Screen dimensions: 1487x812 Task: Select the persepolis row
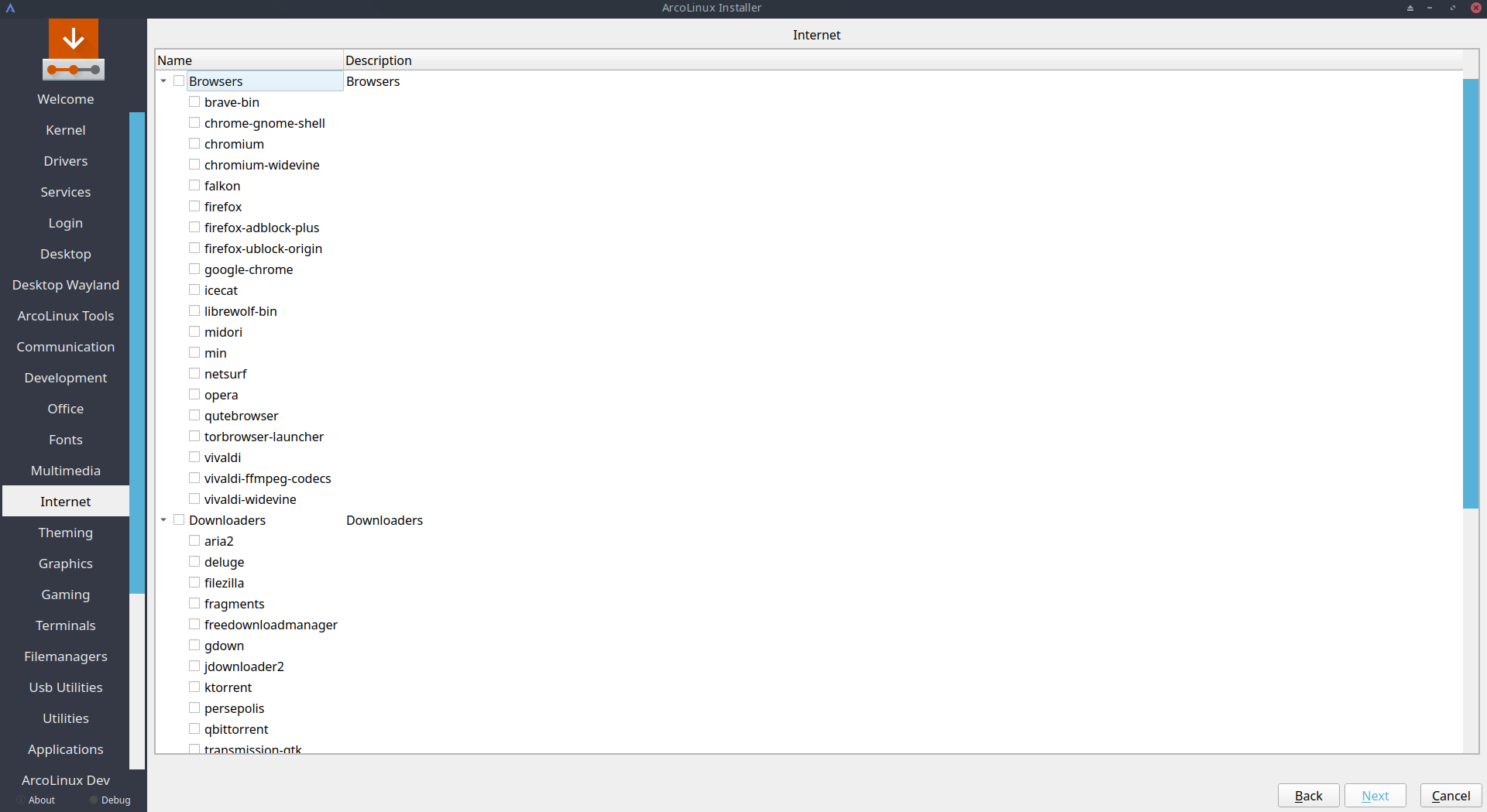pyautogui.click(x=234, y=708)
